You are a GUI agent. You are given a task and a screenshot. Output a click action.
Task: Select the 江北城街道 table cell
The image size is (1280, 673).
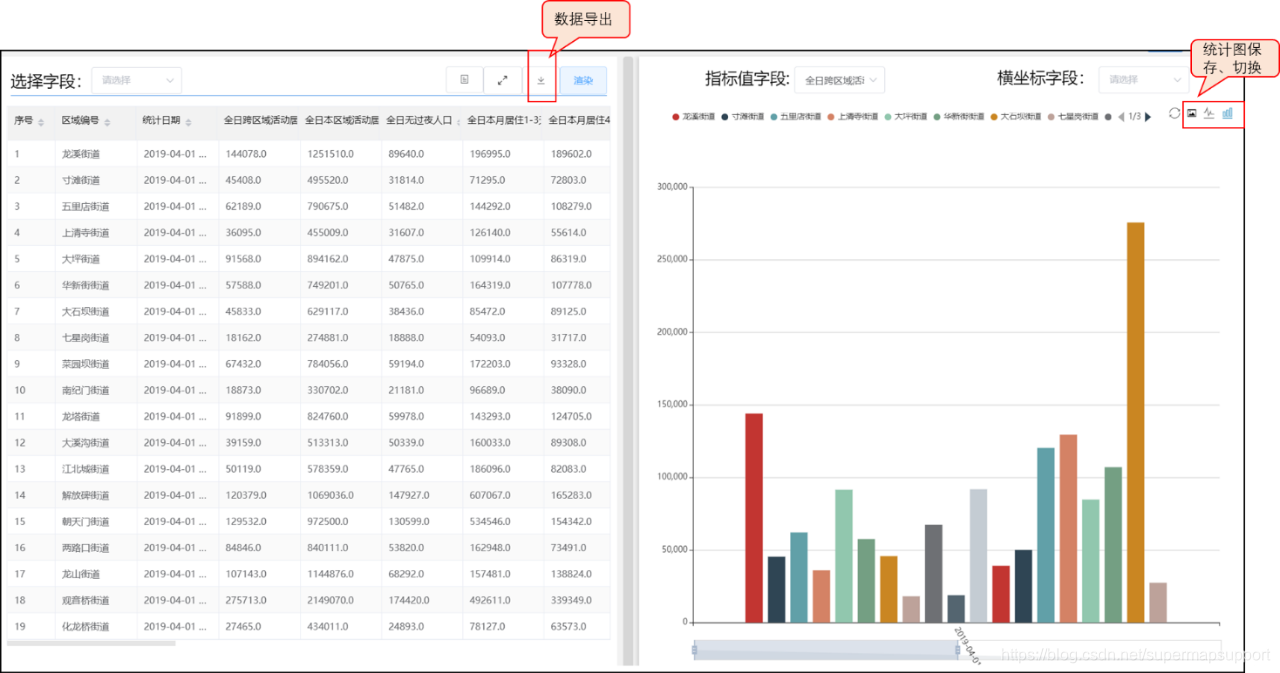97,469
